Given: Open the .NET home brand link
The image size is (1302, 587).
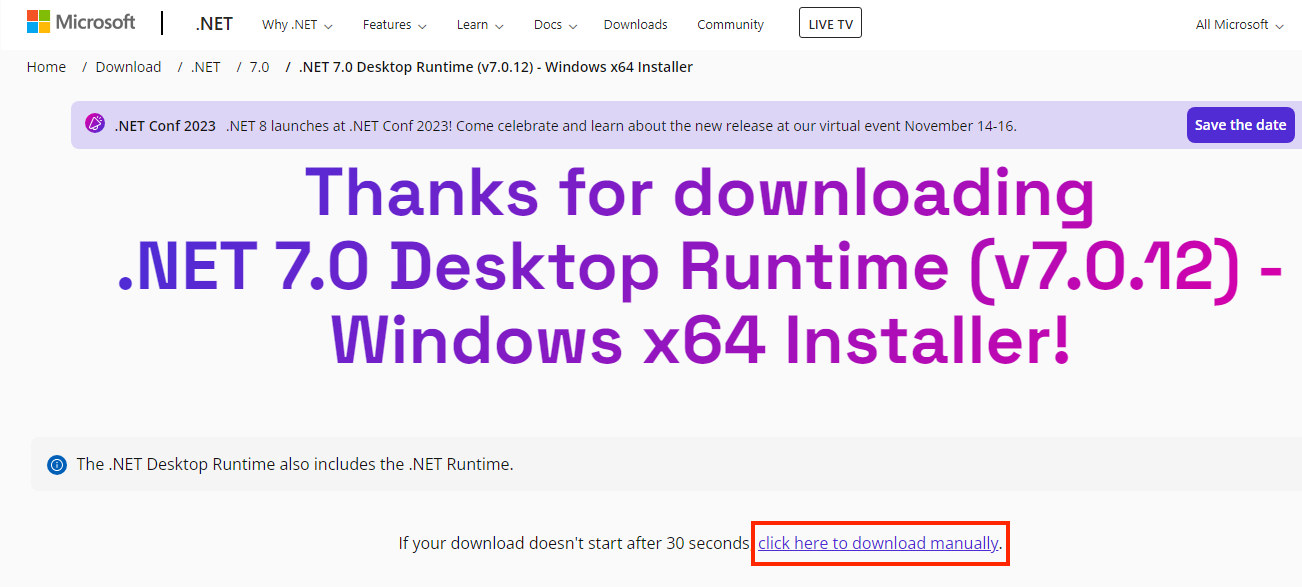Looking at the screenshot, I should [x=214, y=24].
